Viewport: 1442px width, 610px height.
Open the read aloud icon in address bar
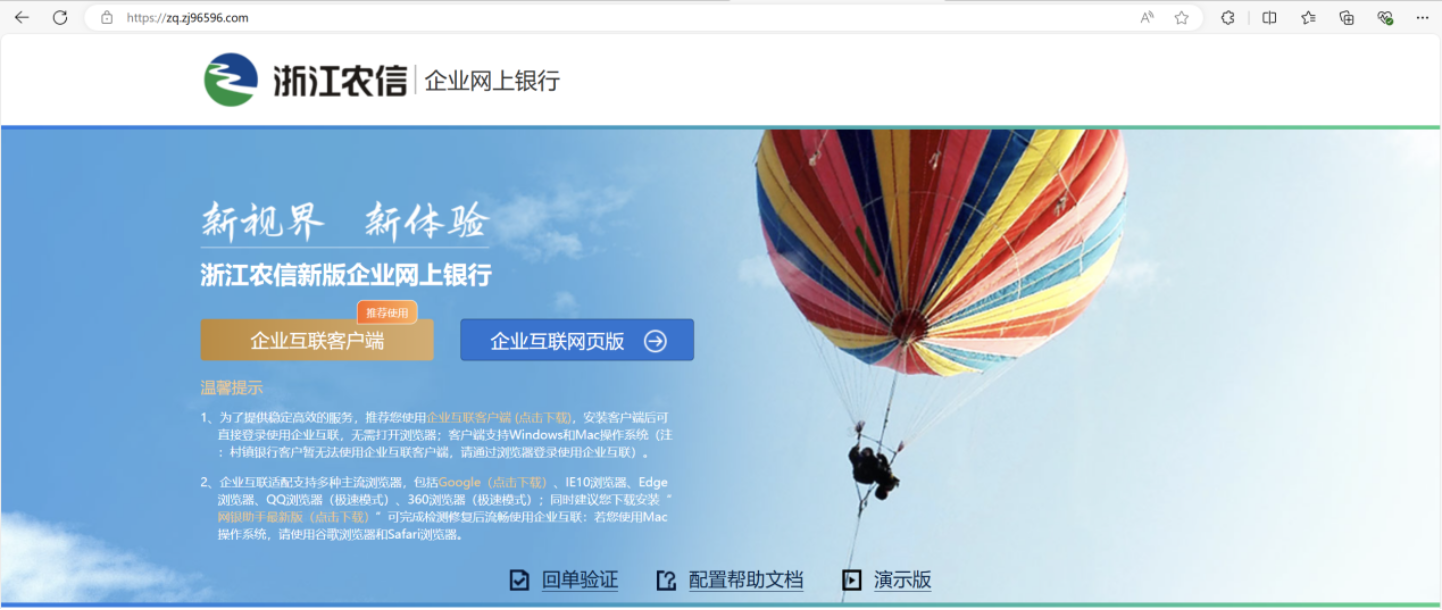coord(1147,17)
